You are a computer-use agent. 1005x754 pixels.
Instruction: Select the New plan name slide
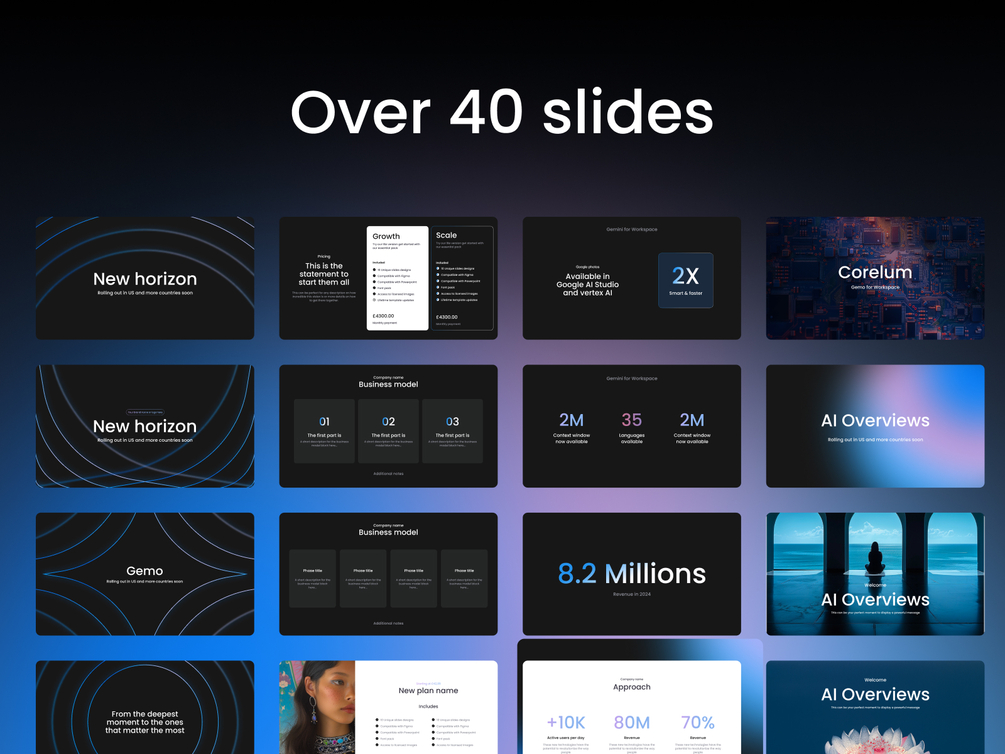388,707
